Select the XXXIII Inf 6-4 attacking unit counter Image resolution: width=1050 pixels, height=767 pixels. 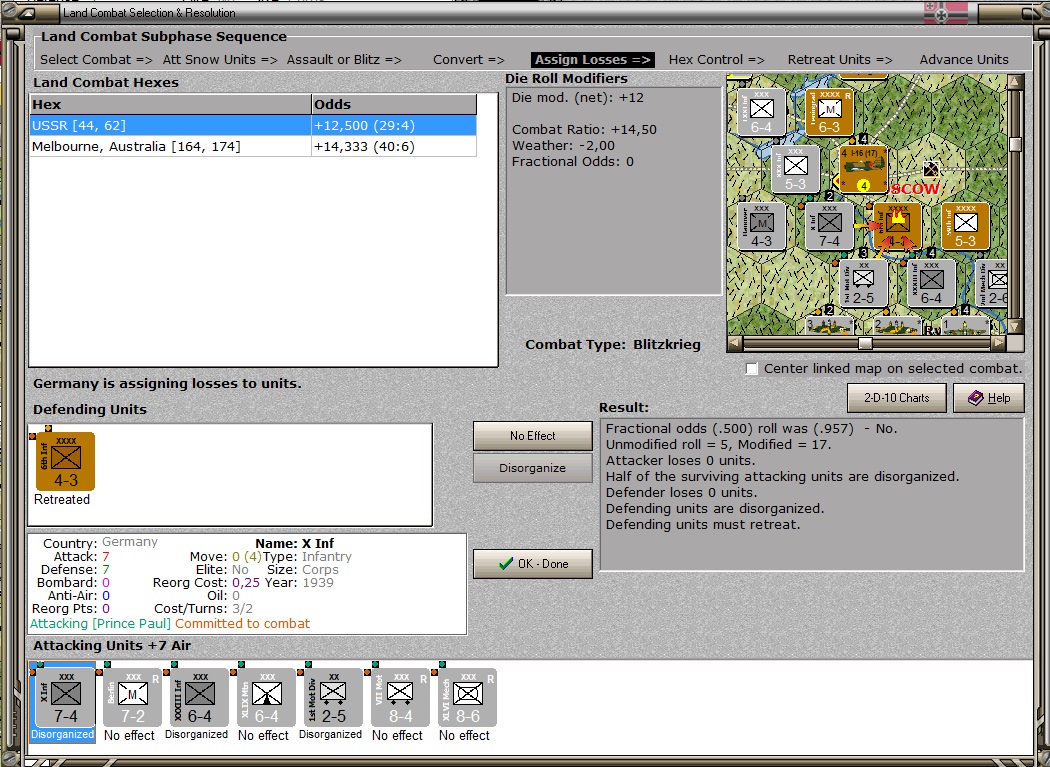click(200, 697)
